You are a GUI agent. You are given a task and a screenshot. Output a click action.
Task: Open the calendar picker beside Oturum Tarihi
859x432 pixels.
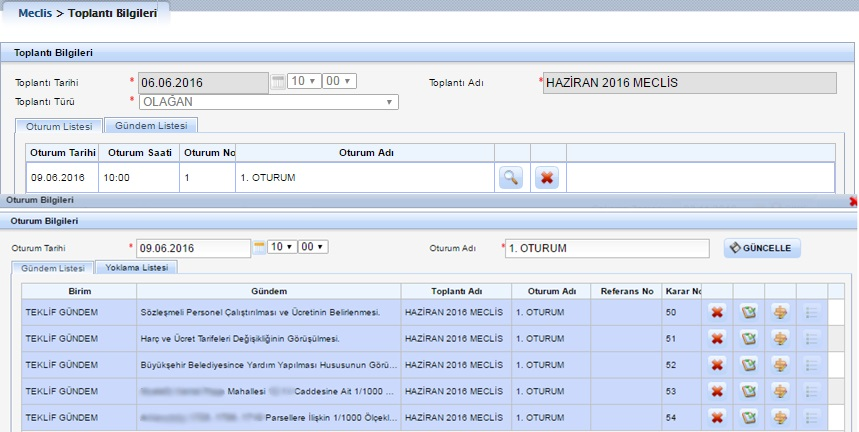coord(259,247)
